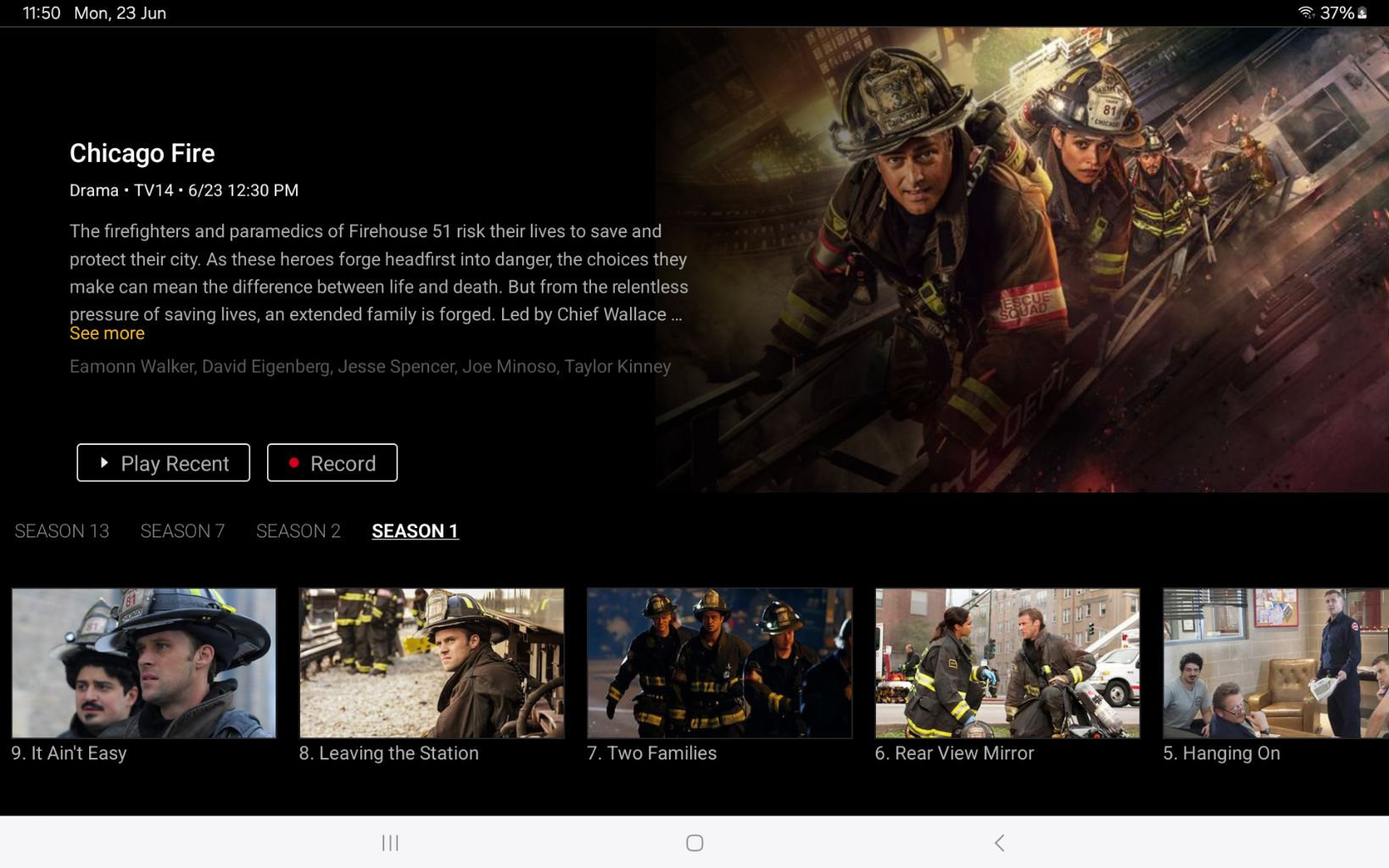This screenshot has width=1389, height=868.
Task: Tap the Android back icon
Action: (999, 843)
